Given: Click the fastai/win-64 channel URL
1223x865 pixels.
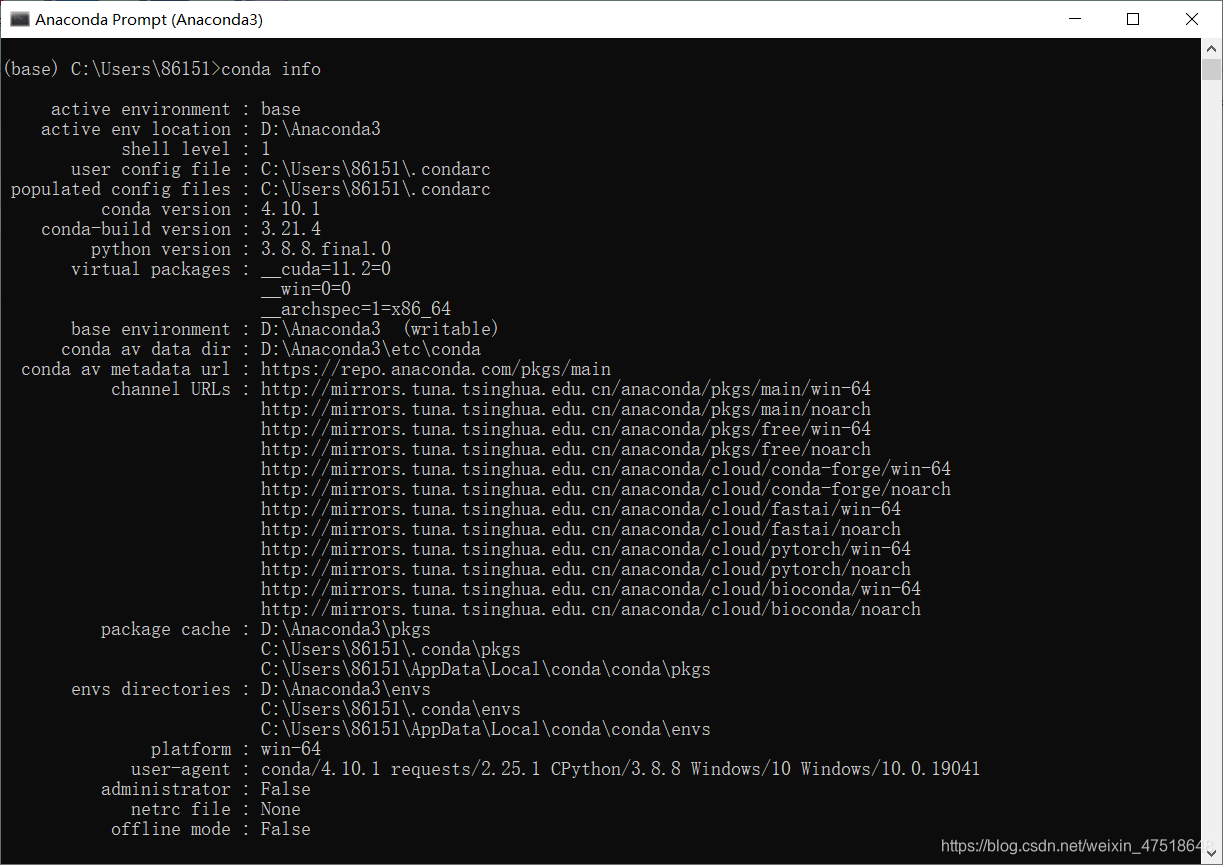Looking at the screenshot, I should pos(581,509).
